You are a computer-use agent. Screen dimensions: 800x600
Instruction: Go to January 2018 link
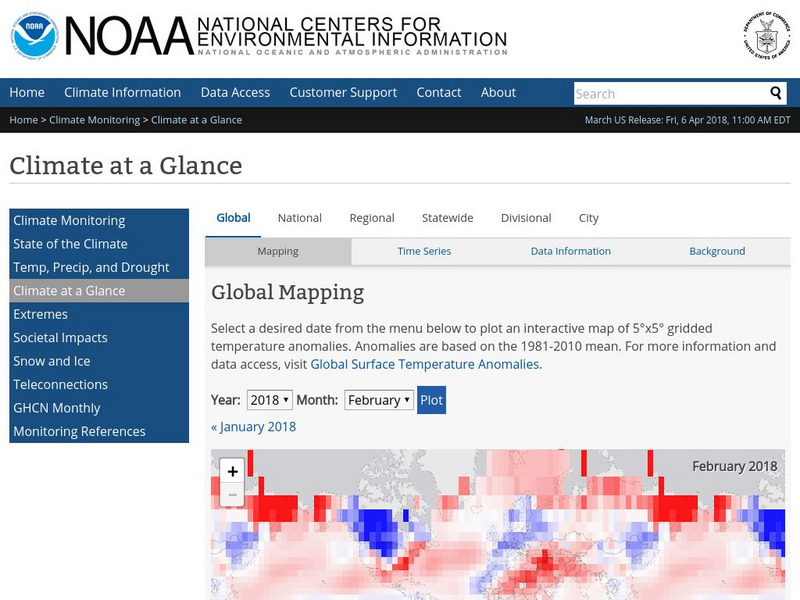coord(253,427)
